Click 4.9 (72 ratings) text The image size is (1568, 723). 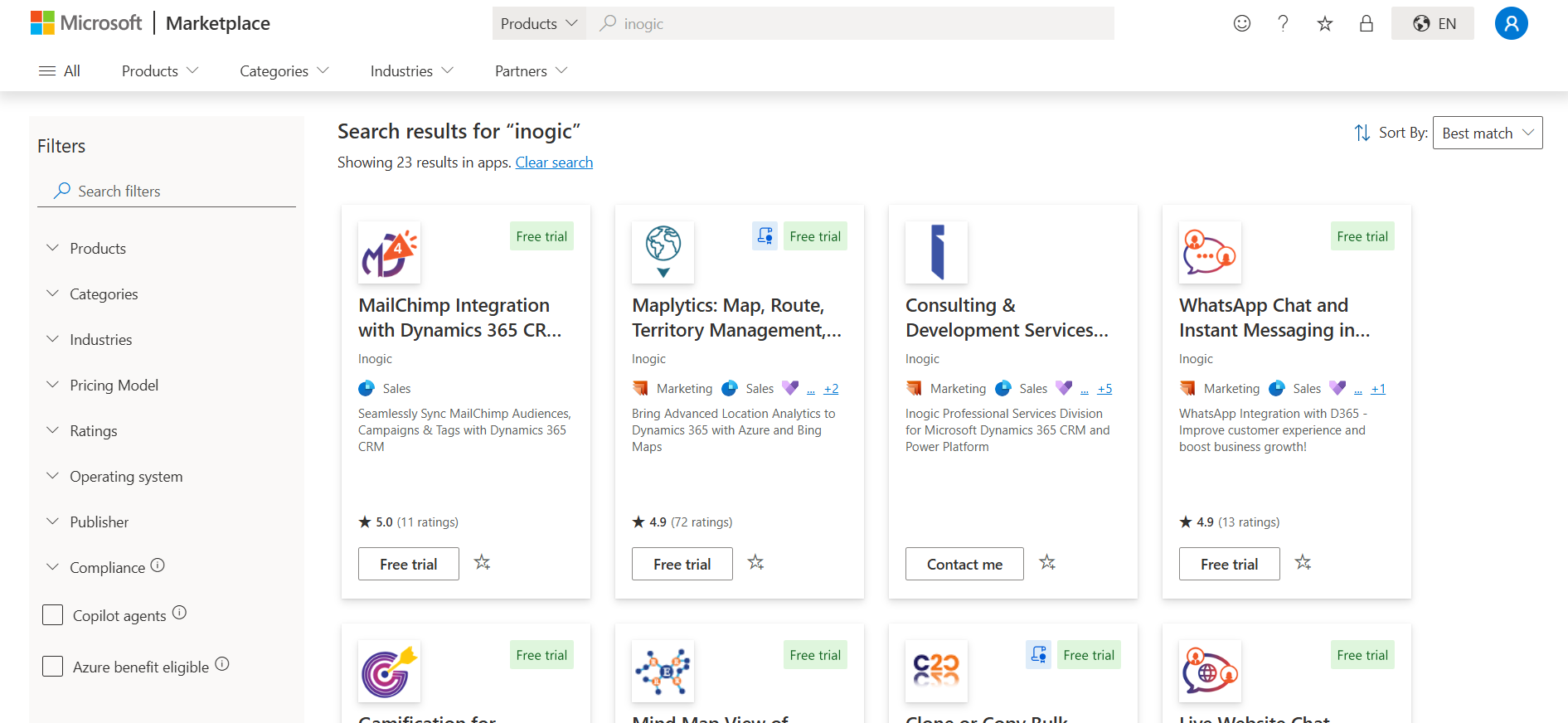tap(682, 522)
